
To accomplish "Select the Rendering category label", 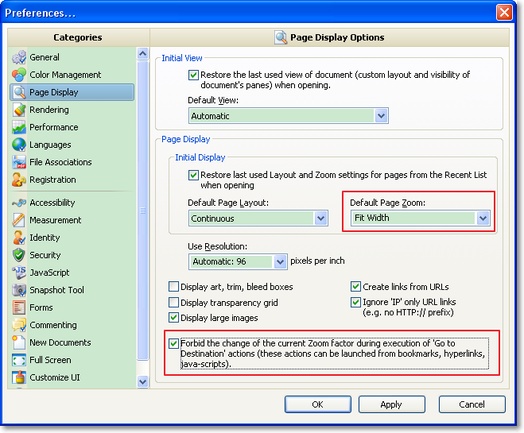I will [49, 110].
